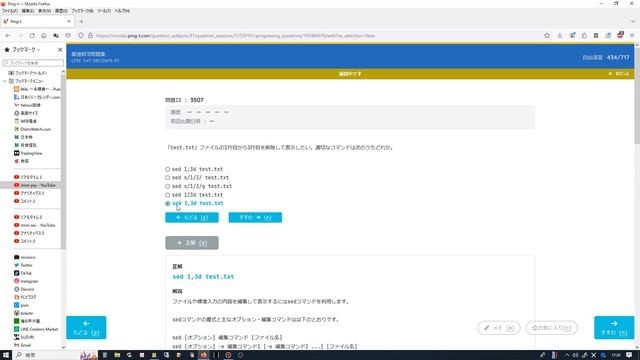Open the 履歴 menu

point(61,11)
